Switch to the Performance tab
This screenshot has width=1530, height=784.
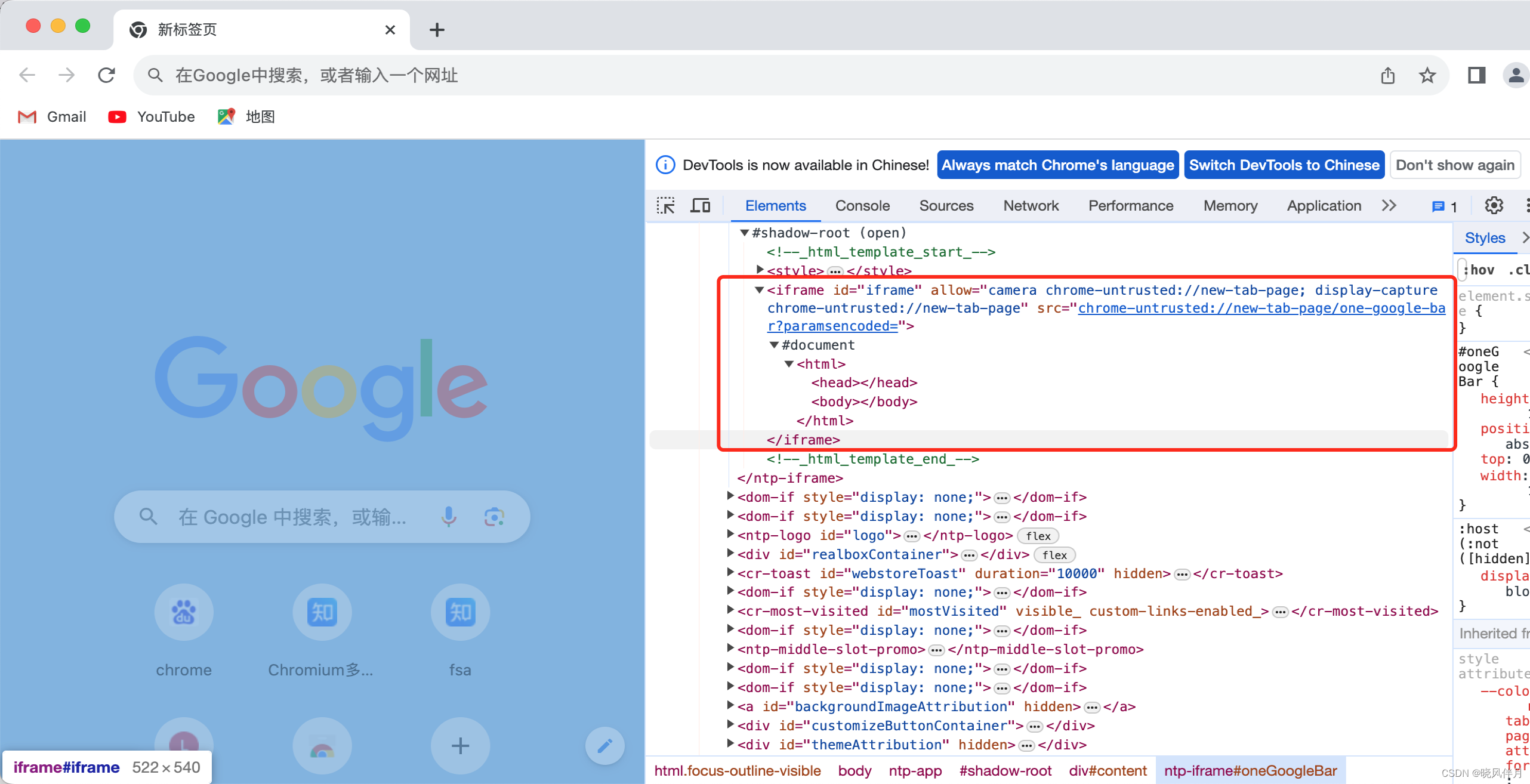coord(1131,206)
